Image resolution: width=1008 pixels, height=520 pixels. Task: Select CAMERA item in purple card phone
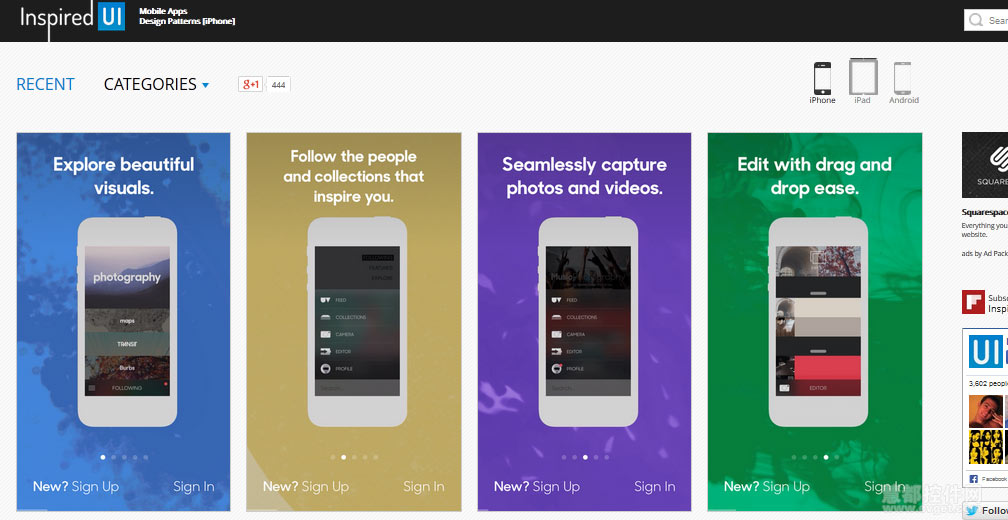tap(568, 334)
